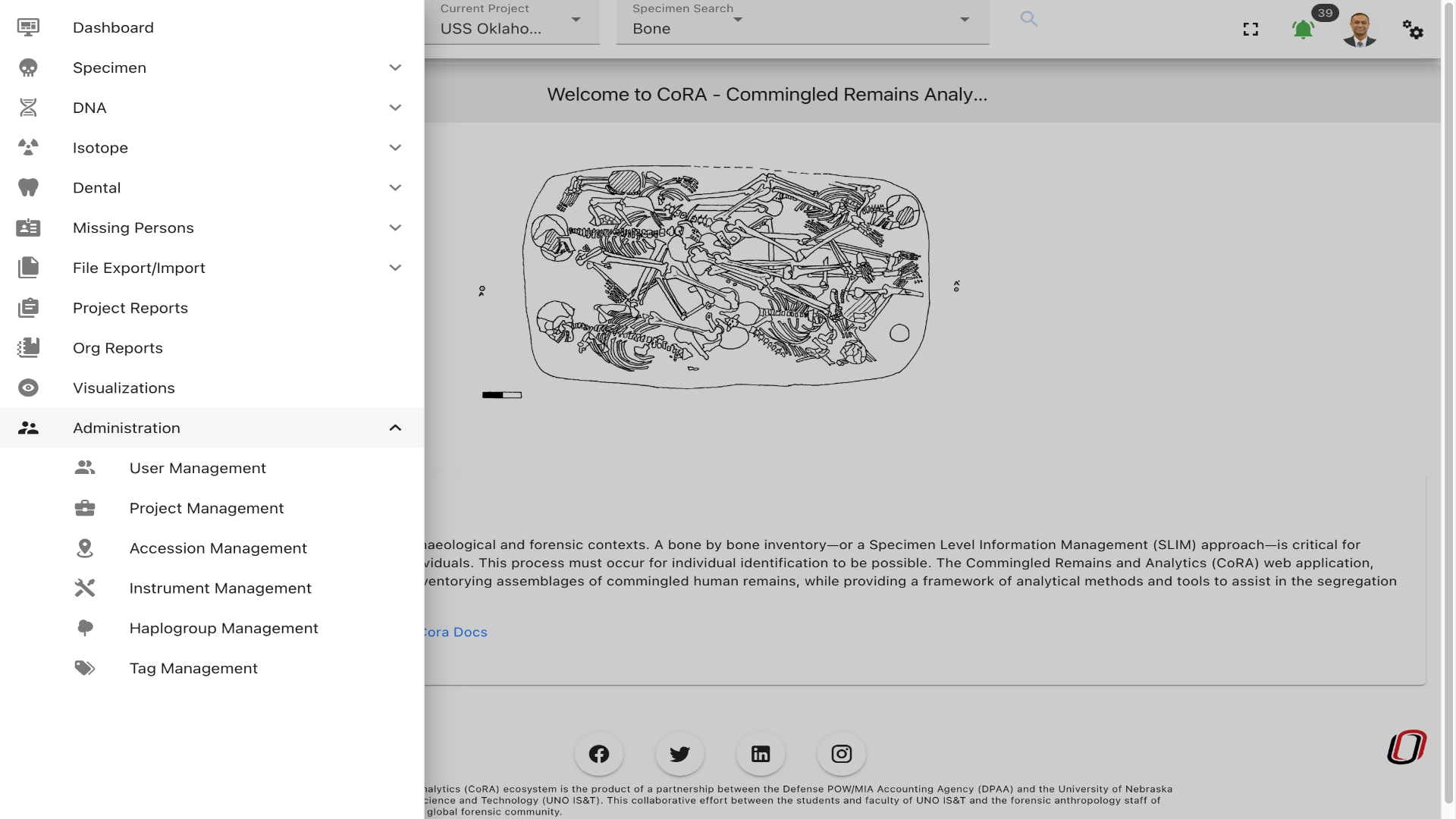Open the Facebook social link
The image size is (1456, 819).
(x=599, y=755)
